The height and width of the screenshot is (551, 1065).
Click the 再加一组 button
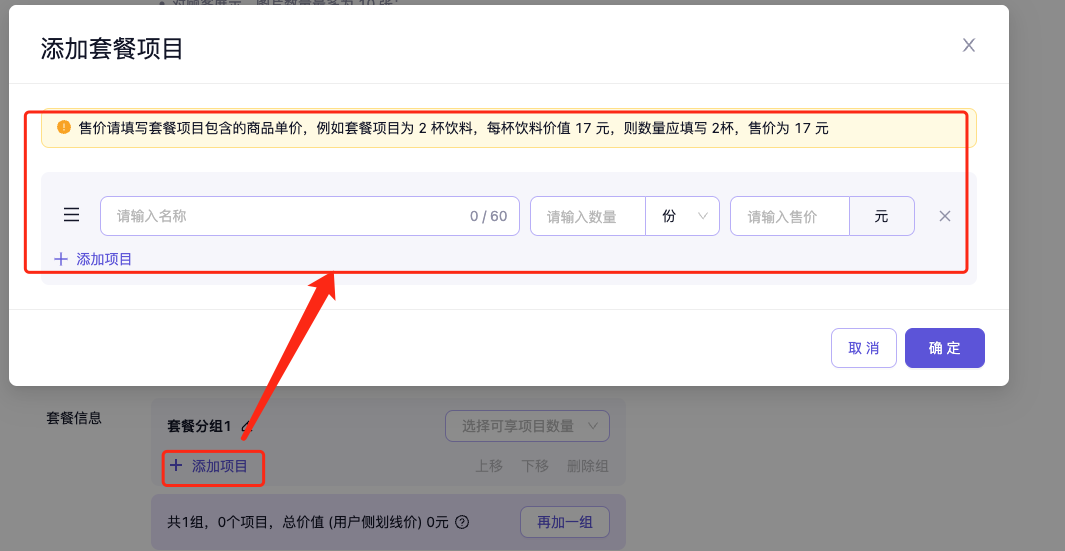(564, 522)
